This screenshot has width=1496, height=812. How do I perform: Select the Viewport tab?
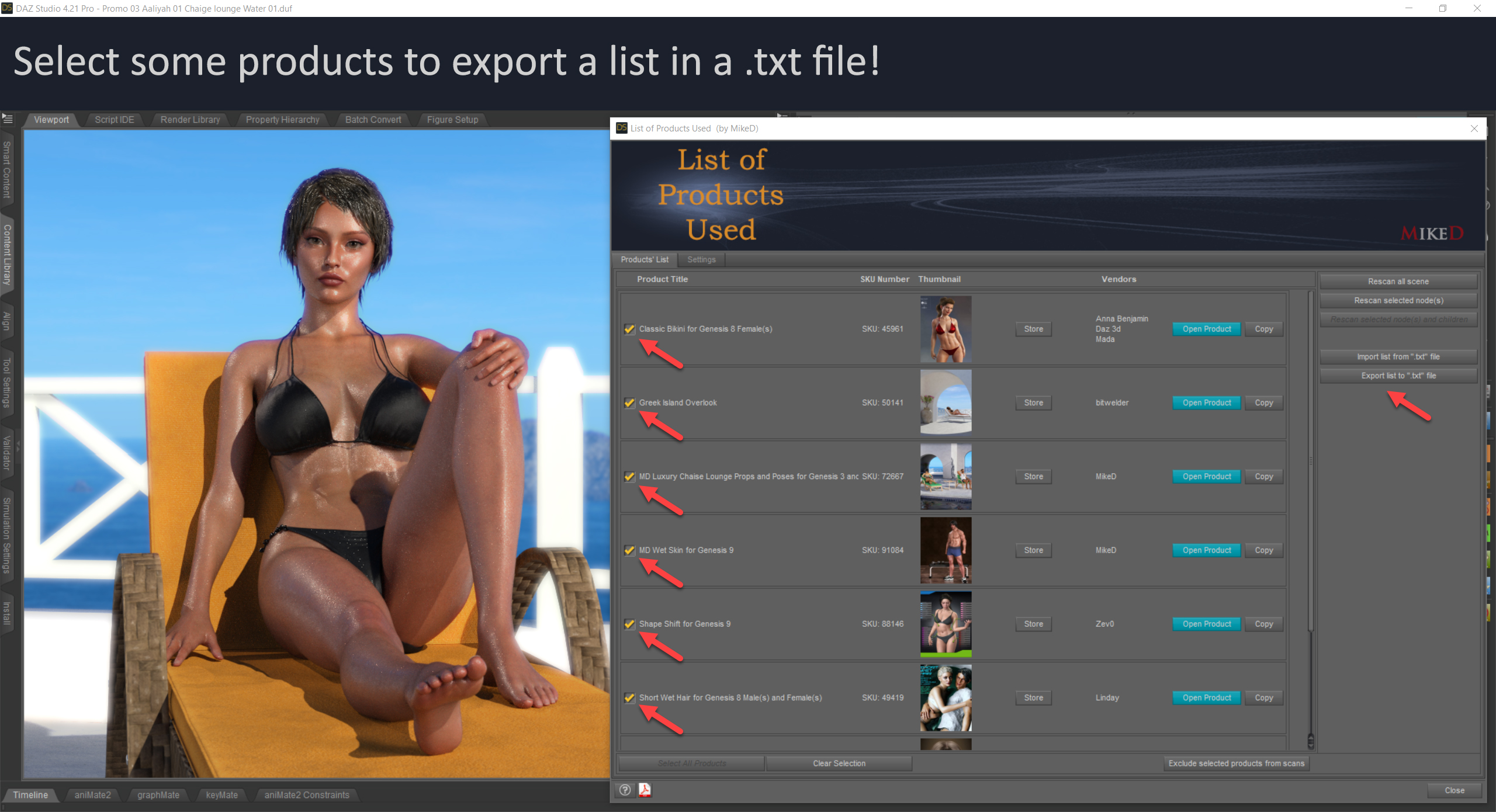pyautogui.click(x=51, y=120)
